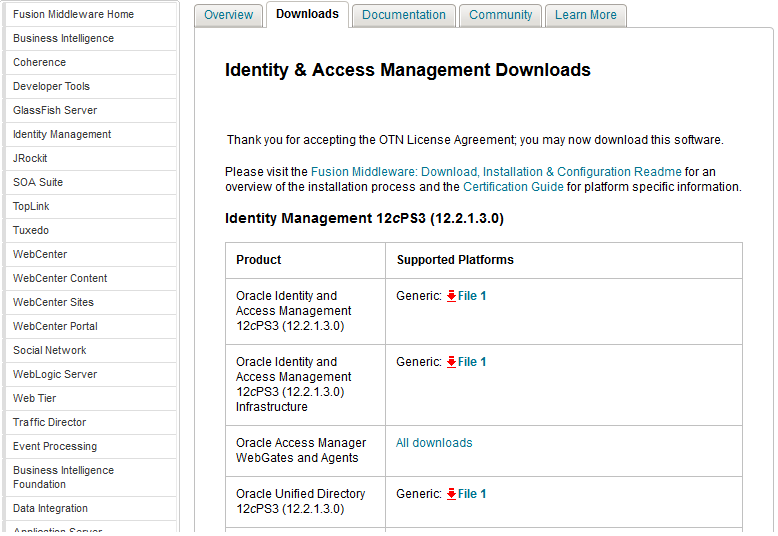Go to Fusion Middleware Home in sidebar
Image resolution: width=778 pixels, height=536 pixels.
73,14
